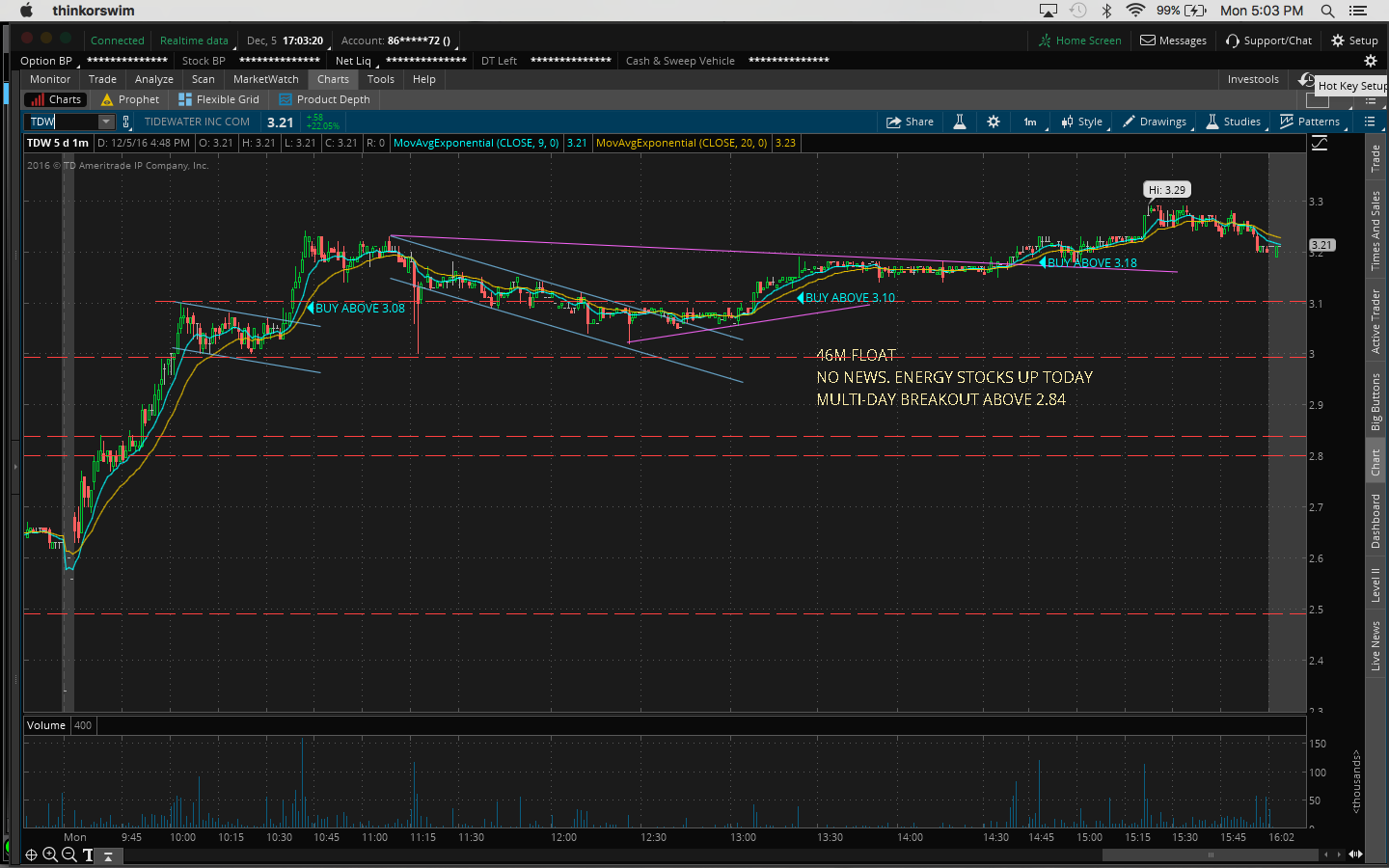Viewport: 1389px width, 868px height.
Task: Click the flask icon next to Share
Action: click(x=960, y=122)
